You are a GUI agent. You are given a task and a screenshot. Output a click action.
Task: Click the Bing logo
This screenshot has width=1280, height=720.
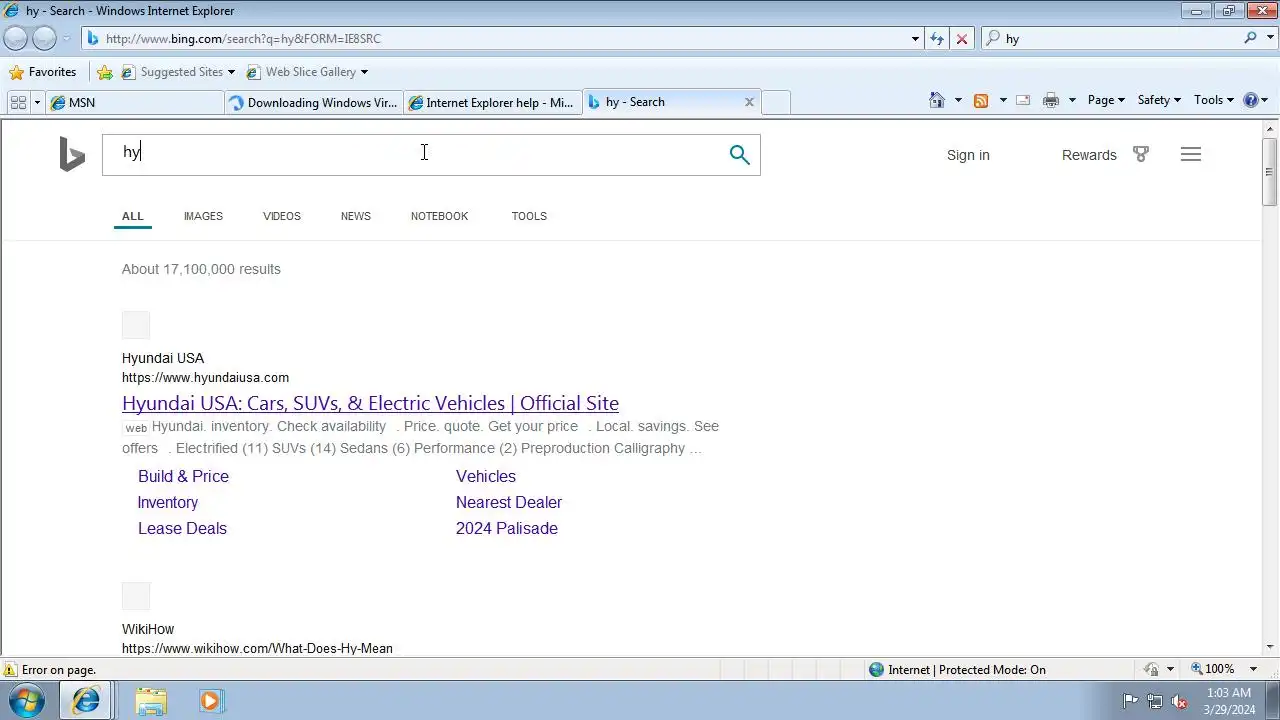pos(72,155)
